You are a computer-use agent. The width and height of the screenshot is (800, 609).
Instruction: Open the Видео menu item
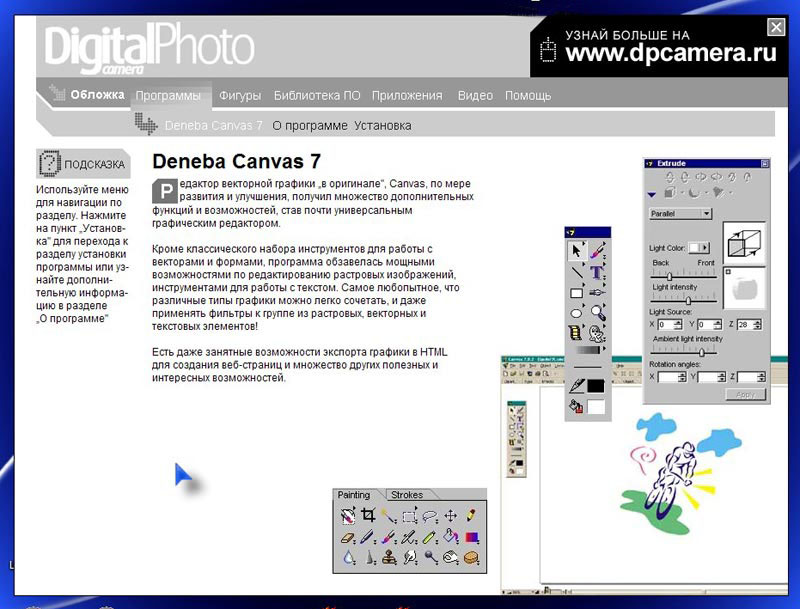click(475, 96)
